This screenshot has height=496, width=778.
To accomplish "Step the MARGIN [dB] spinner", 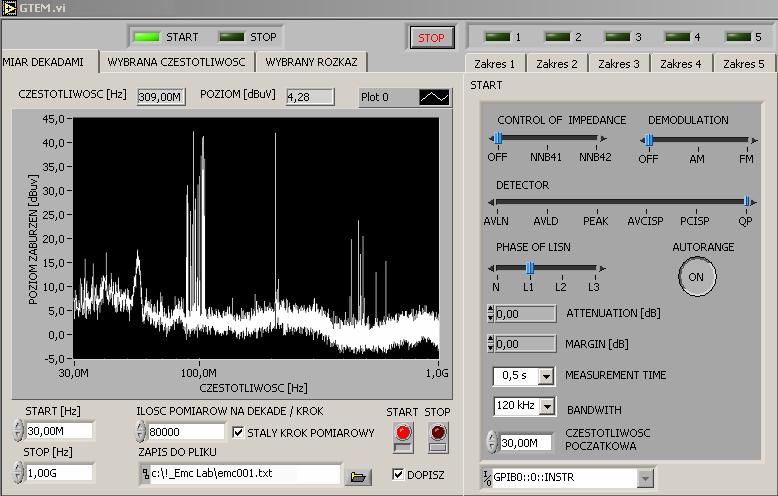I will pyautogui.click(x=491, y=343).
